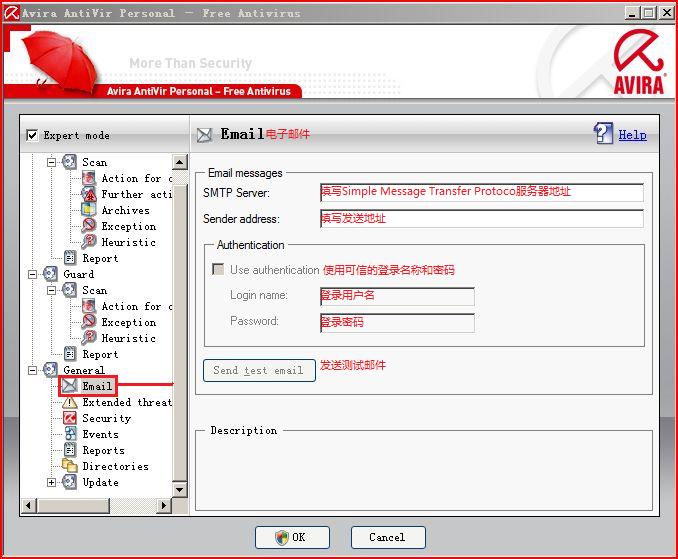Screen dimensions: 678x559
Task: Click the tree horizontal scroll left arrow
Action: [x=29, y=505]
